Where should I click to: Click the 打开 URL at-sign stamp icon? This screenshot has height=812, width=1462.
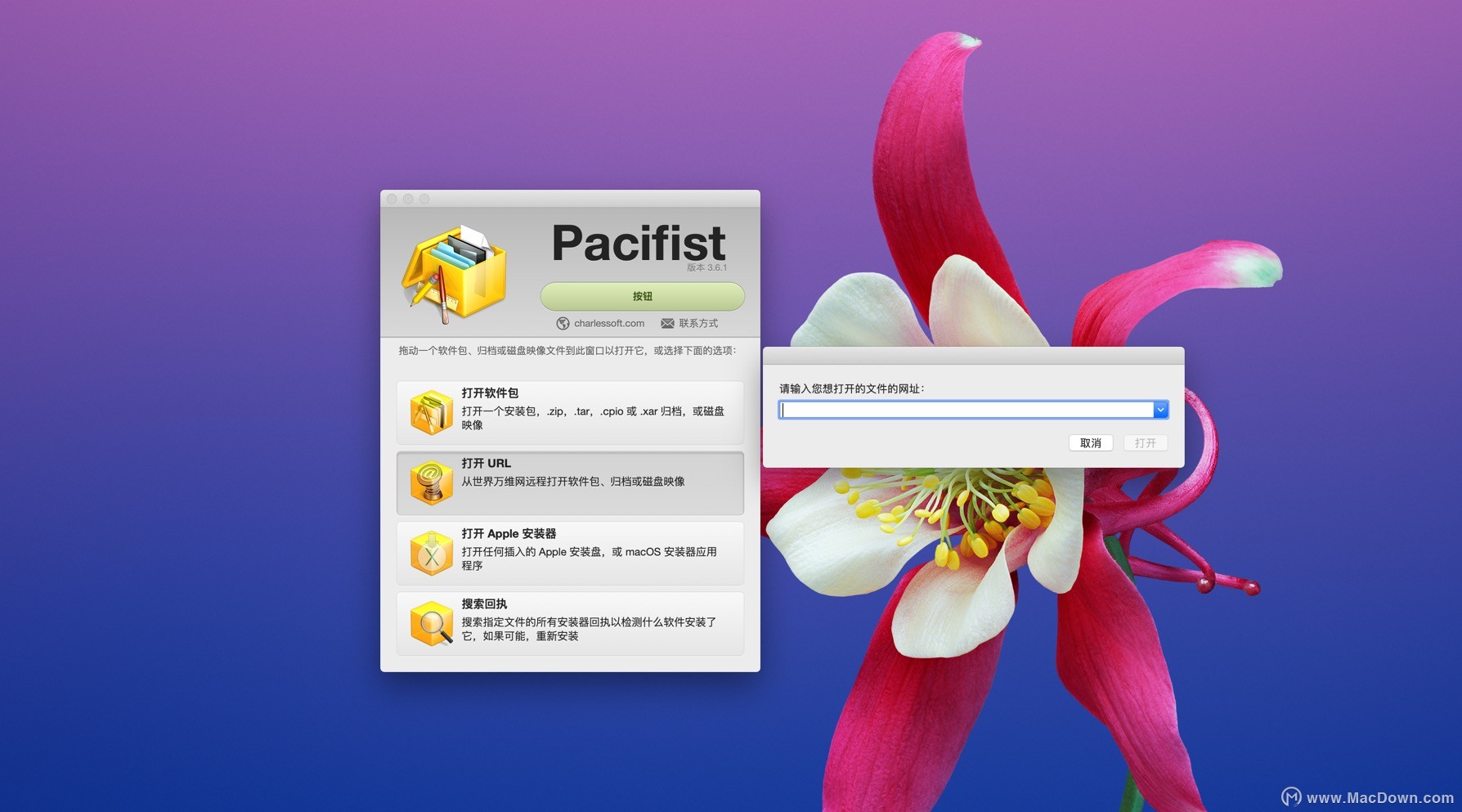point(431,482)
